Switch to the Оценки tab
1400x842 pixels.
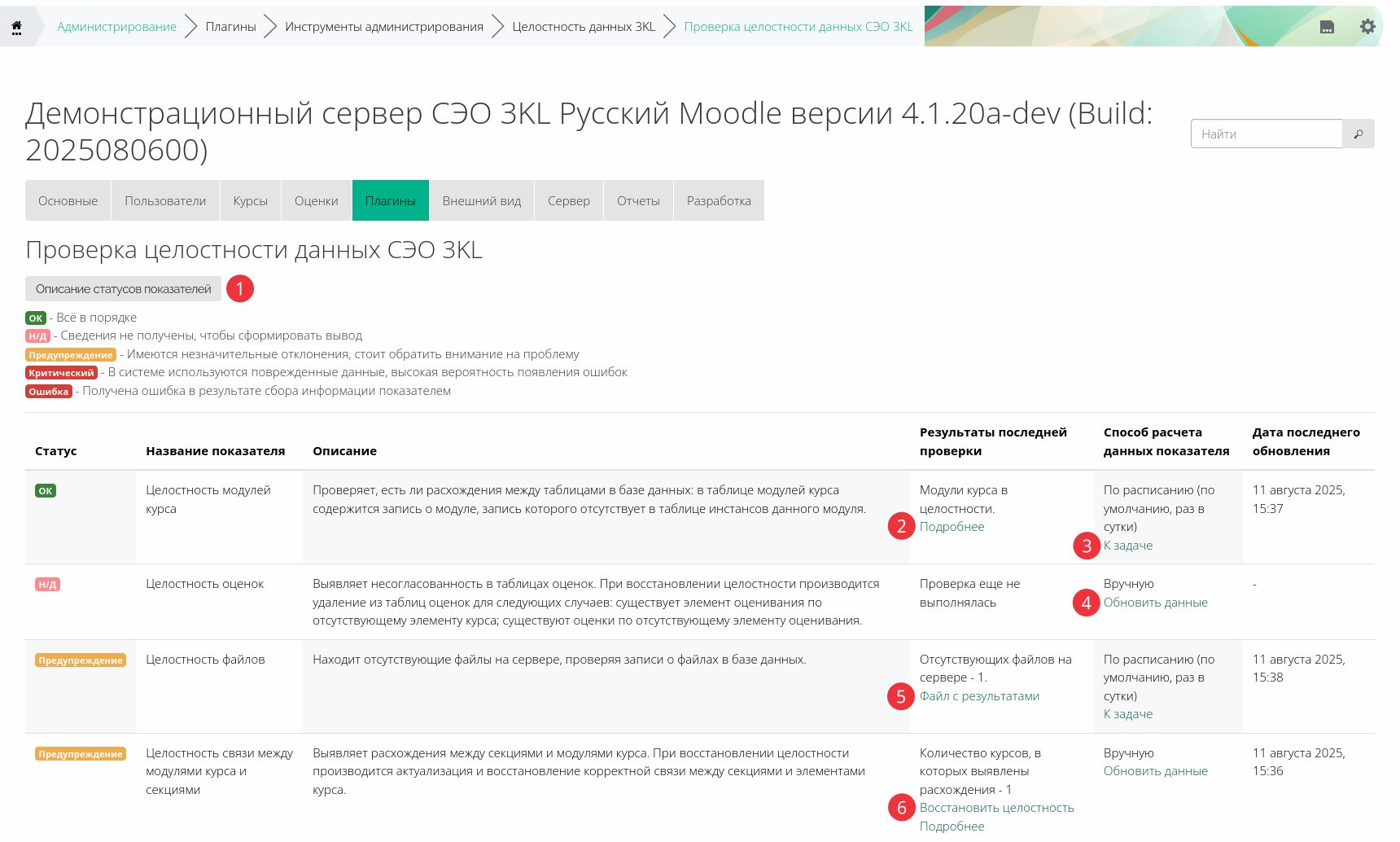316,200
